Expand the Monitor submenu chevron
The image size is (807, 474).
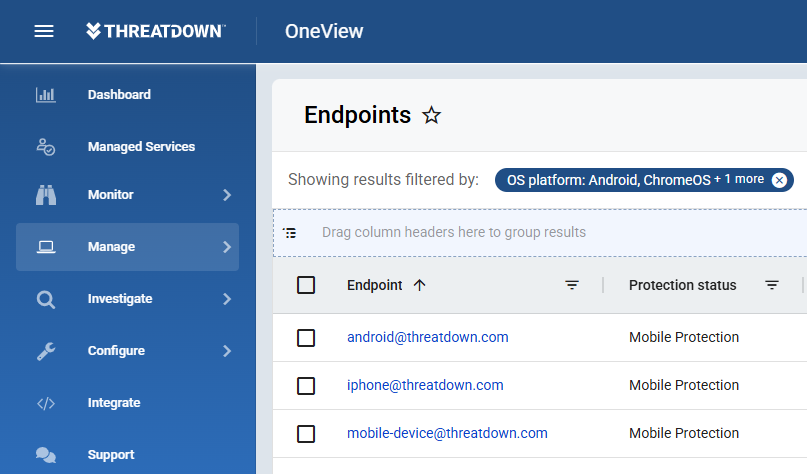point(227,195)
